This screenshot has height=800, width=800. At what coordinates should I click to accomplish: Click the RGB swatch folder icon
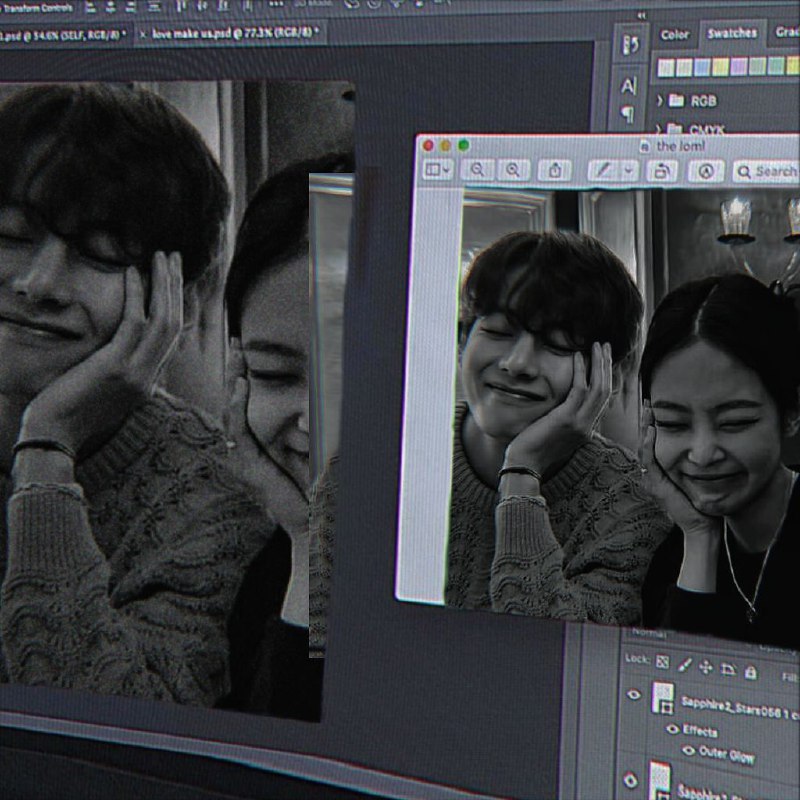point(676,100)
